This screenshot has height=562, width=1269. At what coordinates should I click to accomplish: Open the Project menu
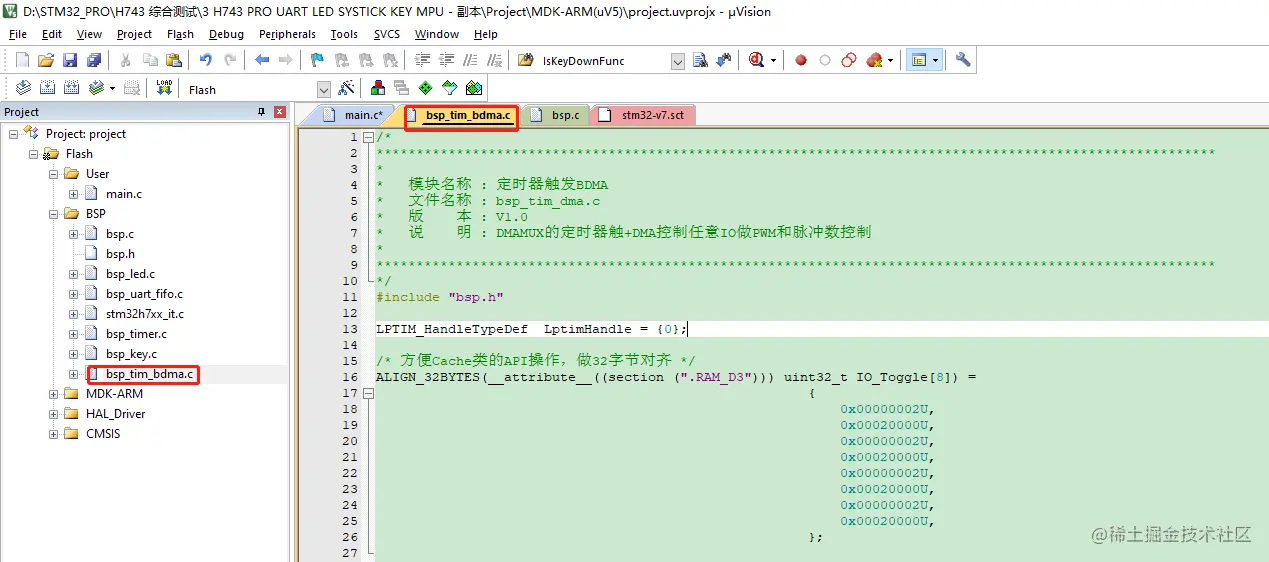[134, 34]
